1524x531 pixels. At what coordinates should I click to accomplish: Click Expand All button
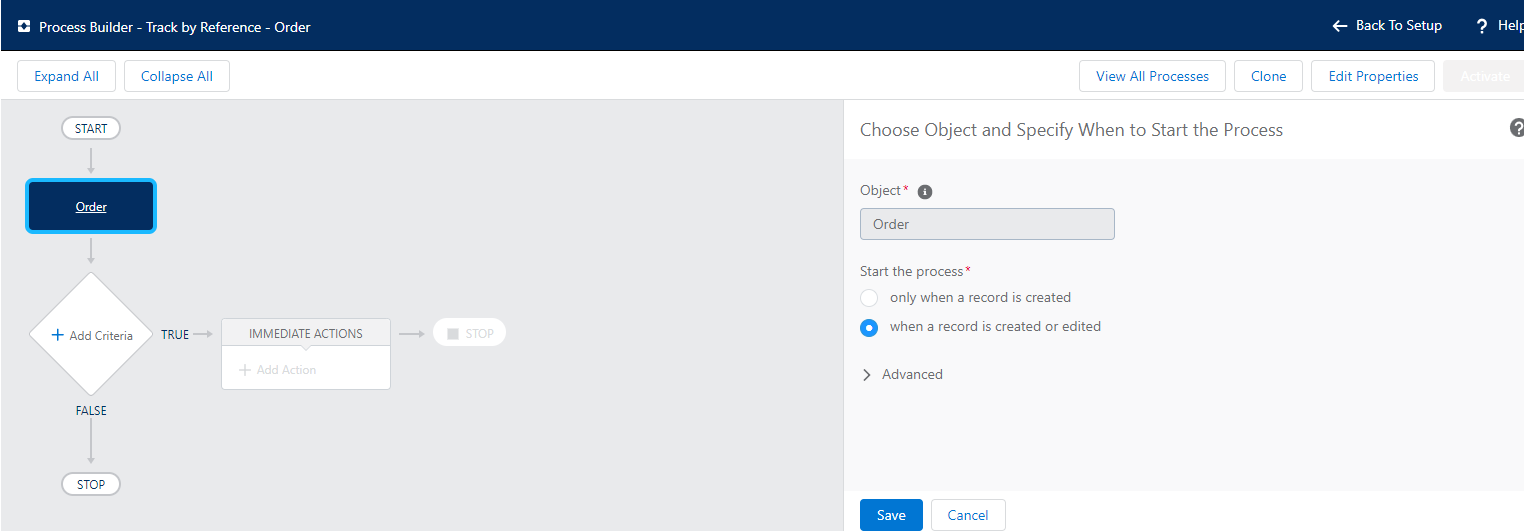point(66,76)
